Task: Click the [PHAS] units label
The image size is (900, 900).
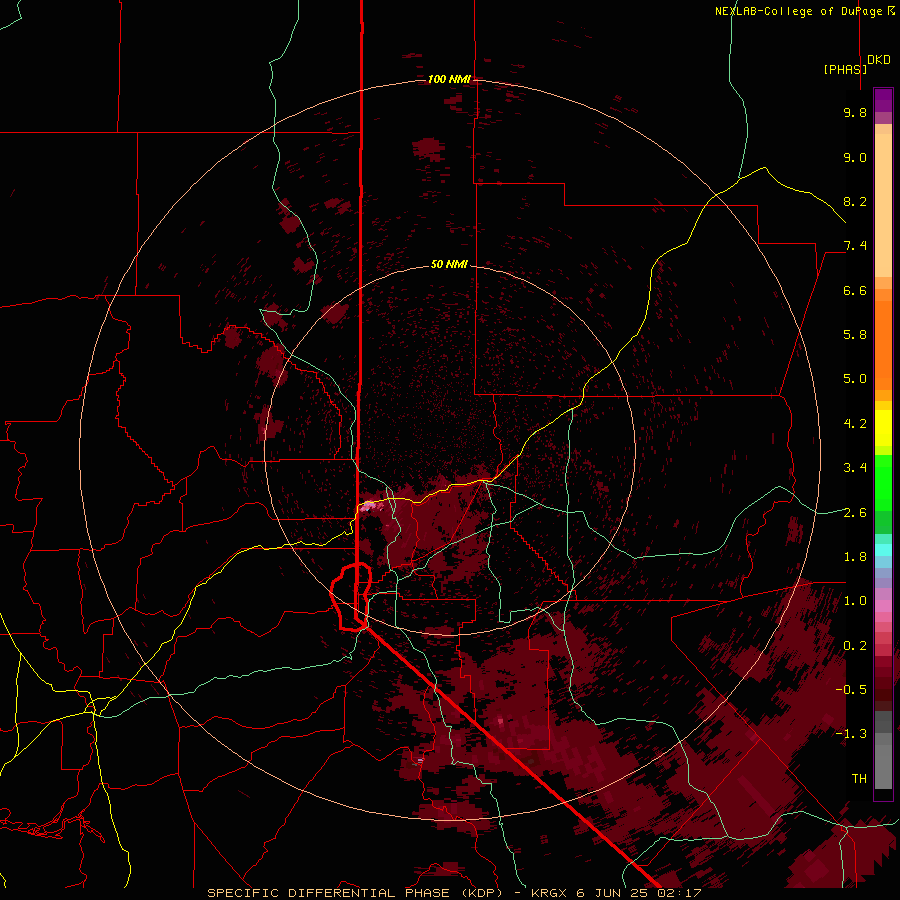Action: pos(845,69)
